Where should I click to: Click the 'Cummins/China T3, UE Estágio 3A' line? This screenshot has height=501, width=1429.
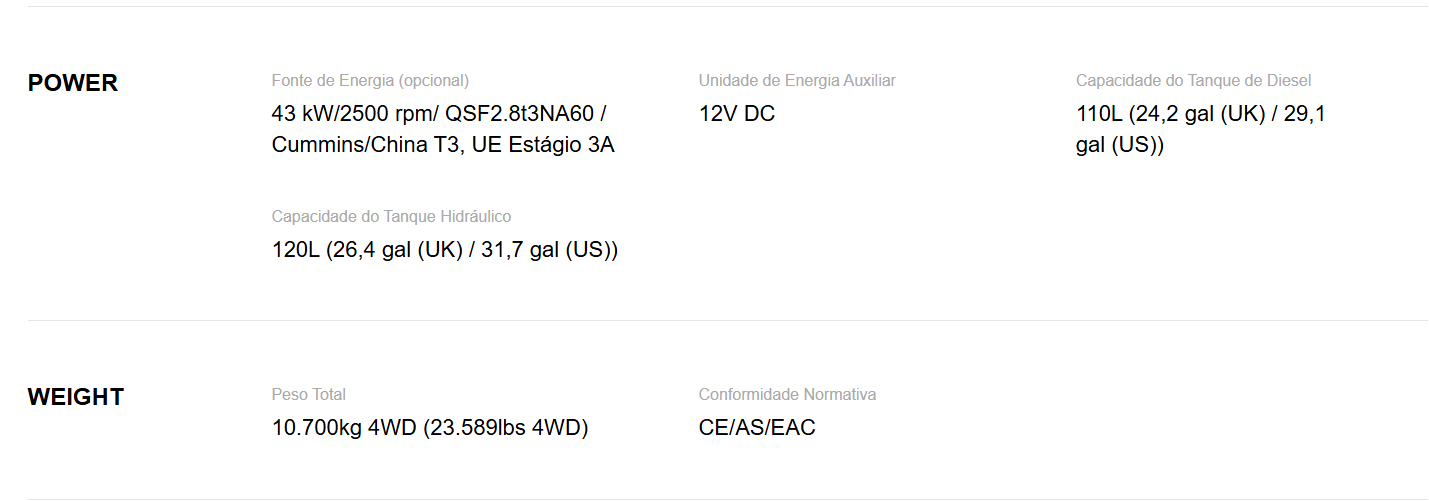coord(443,144)
